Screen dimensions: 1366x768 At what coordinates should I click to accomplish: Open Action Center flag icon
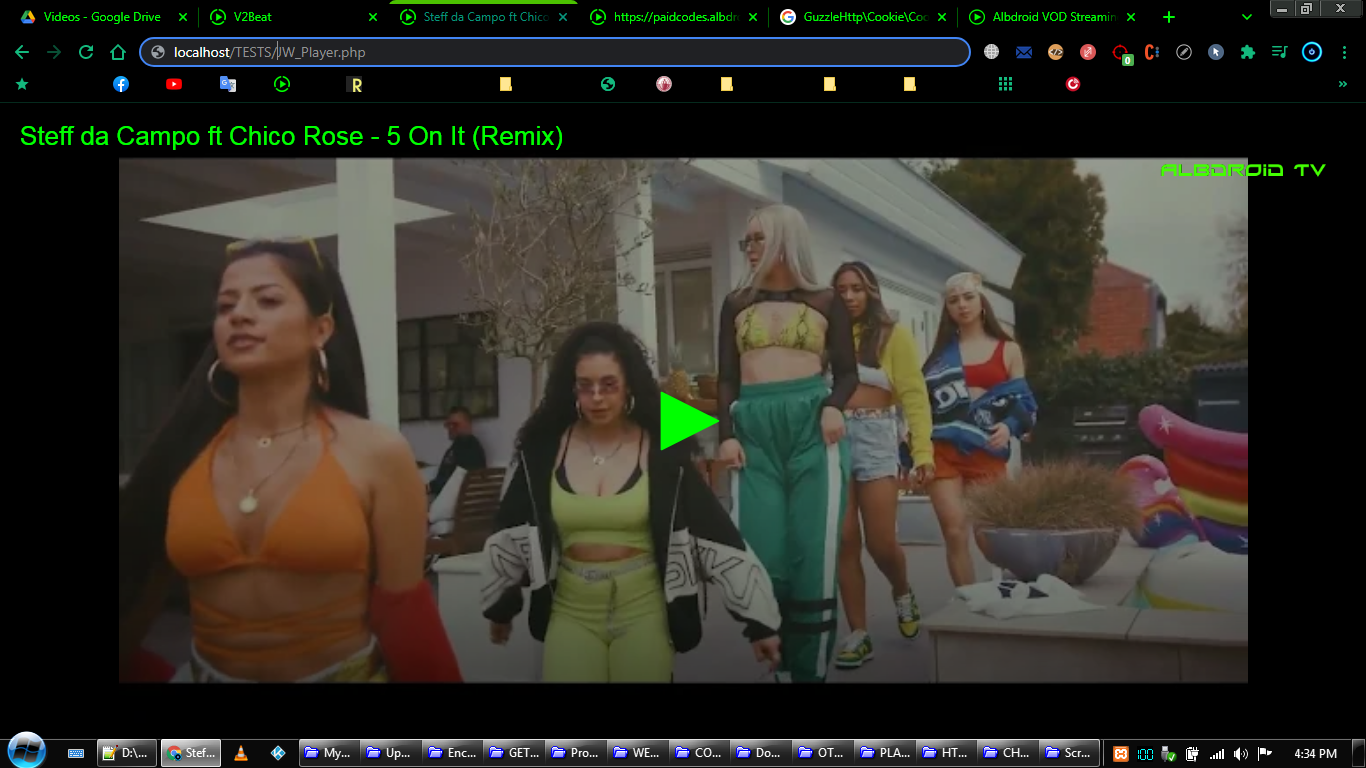[x=1264, y=753]
